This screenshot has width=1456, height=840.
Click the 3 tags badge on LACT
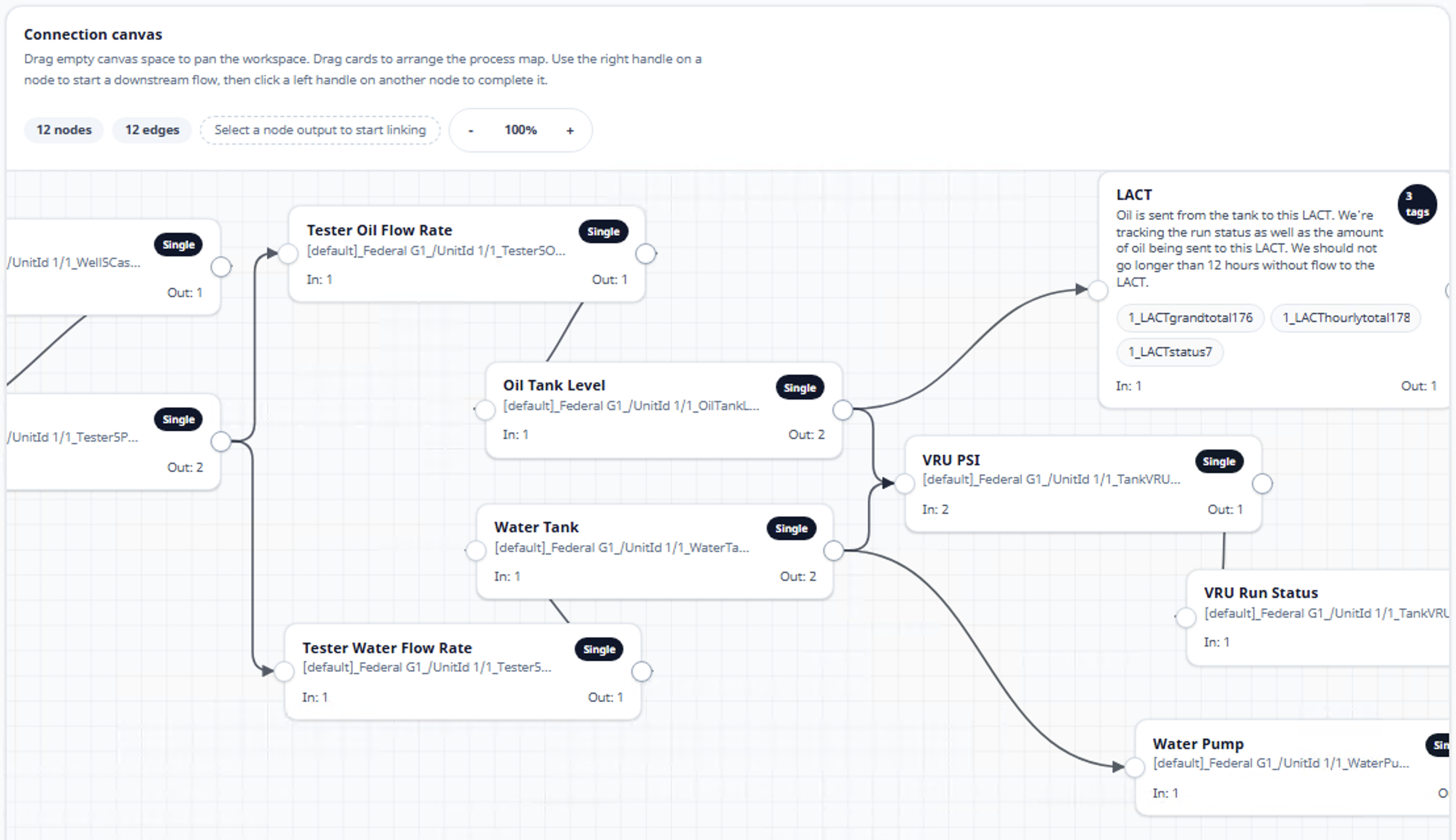(x=1417, y=204)
